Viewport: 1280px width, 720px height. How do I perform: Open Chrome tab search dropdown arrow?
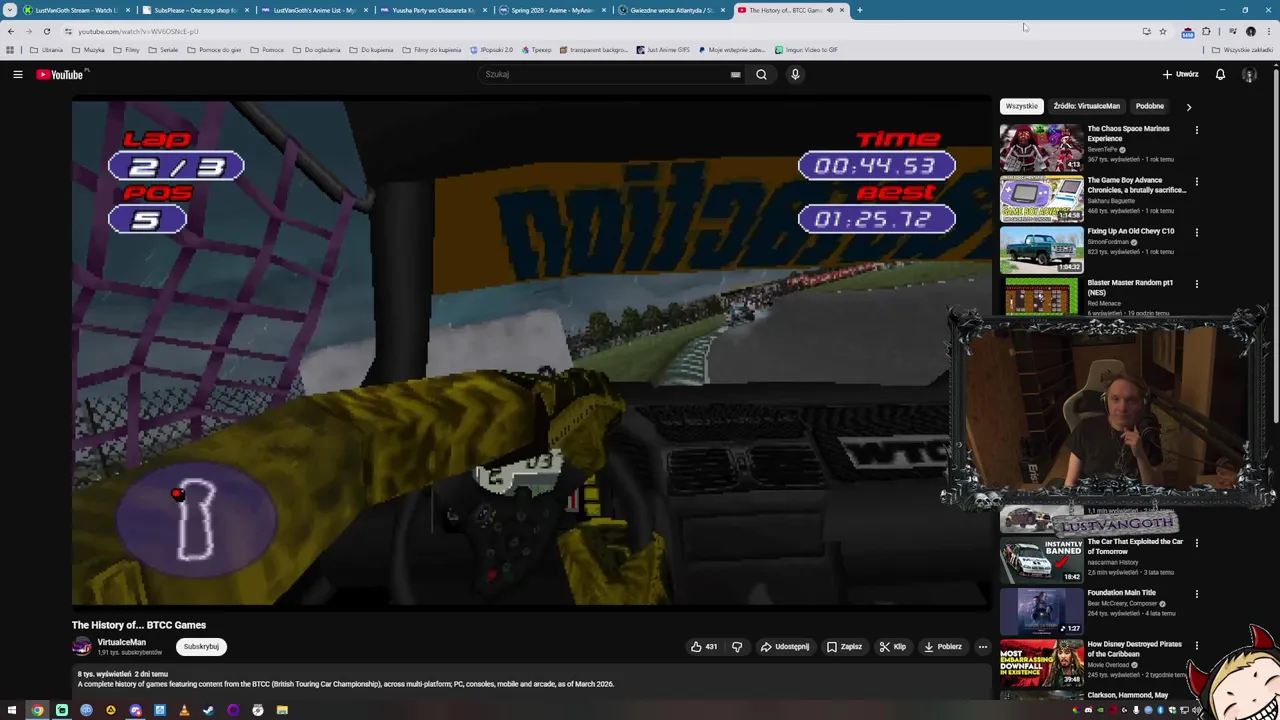coord(10,10)
